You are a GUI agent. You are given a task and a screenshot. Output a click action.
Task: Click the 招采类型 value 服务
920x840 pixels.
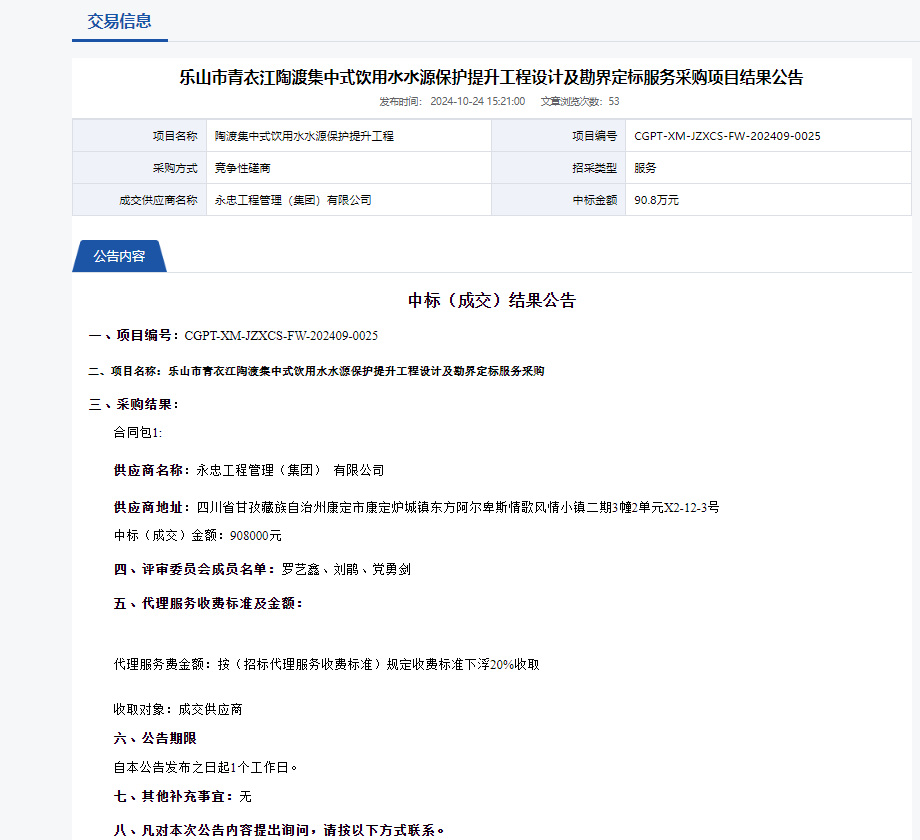pyautogui.click(x=645, y=168)
